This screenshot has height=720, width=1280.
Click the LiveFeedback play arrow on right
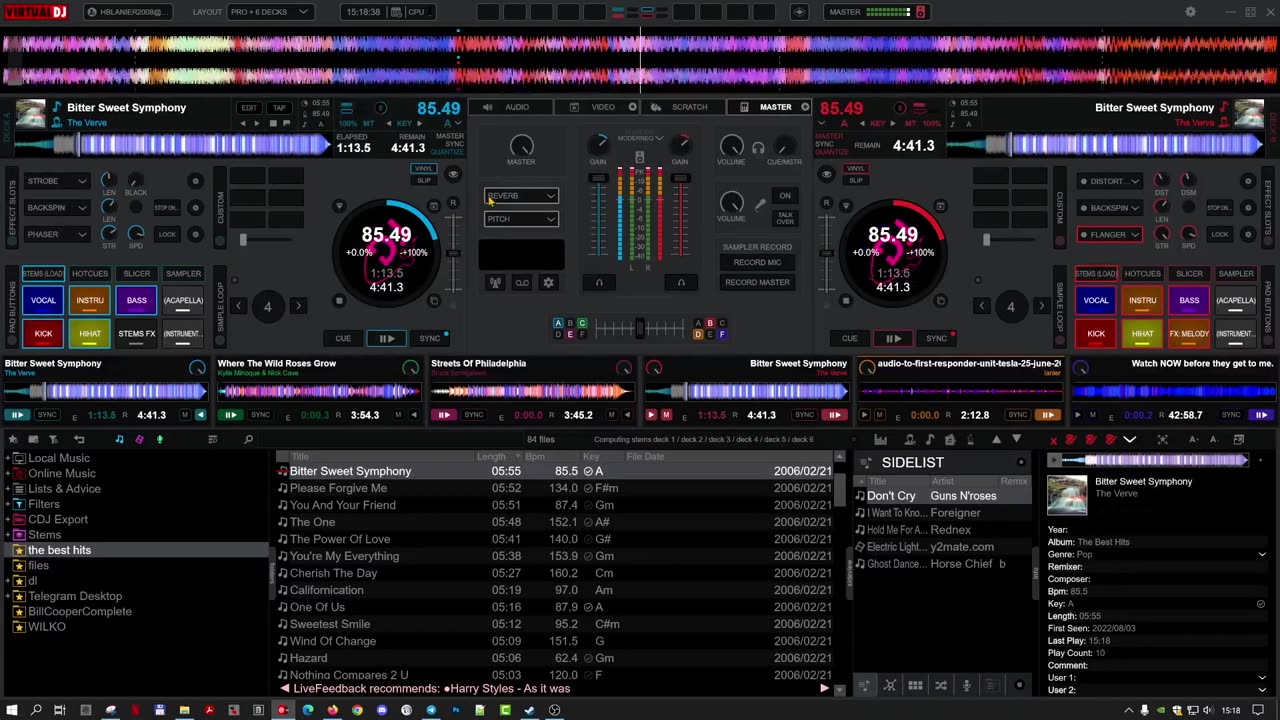pos(824,688)
